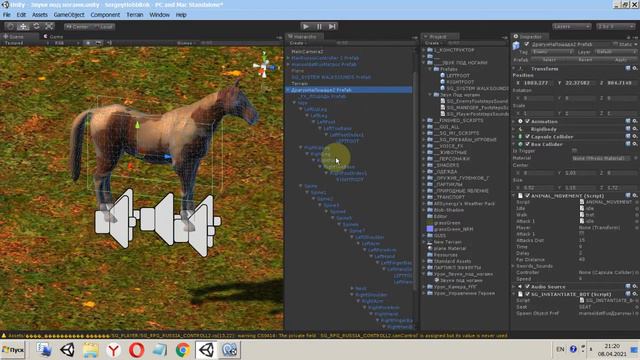Image resolution: width=640 pixels, height=360 pixels.
Task: Select the Scale tool in the toolbar
Action: [49, 26]
